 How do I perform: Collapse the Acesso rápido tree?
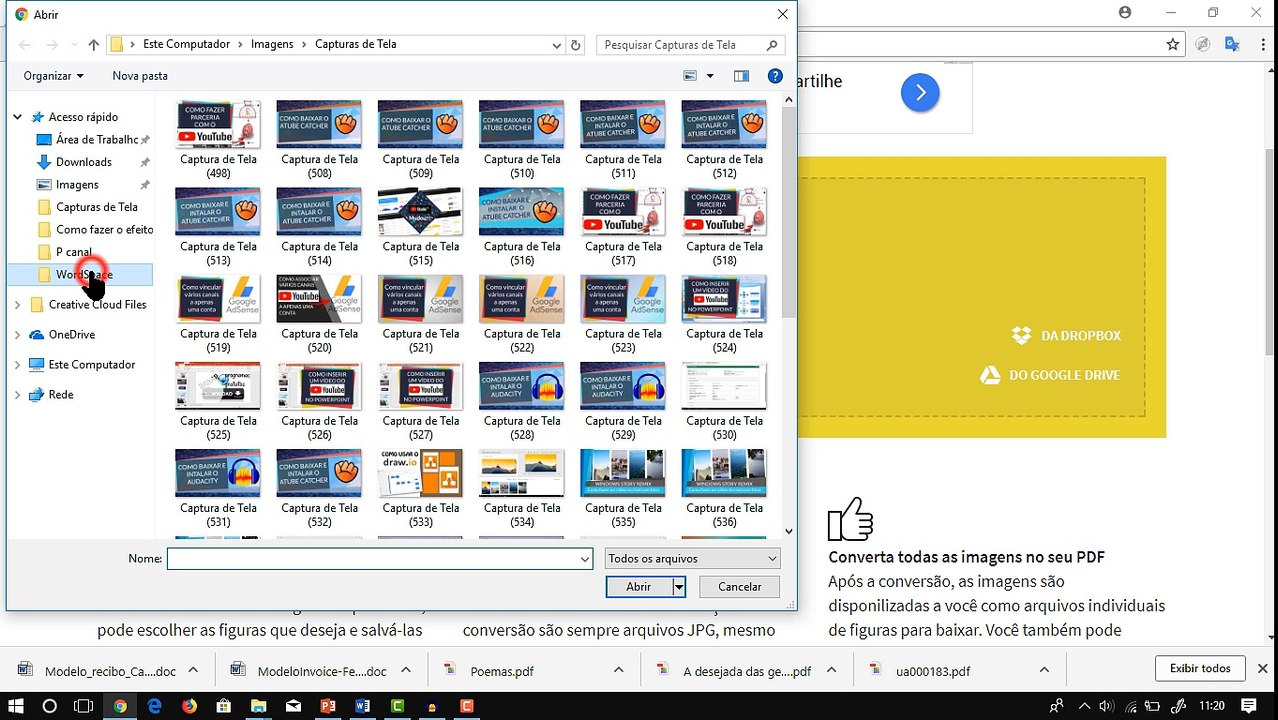pos(18,117)
